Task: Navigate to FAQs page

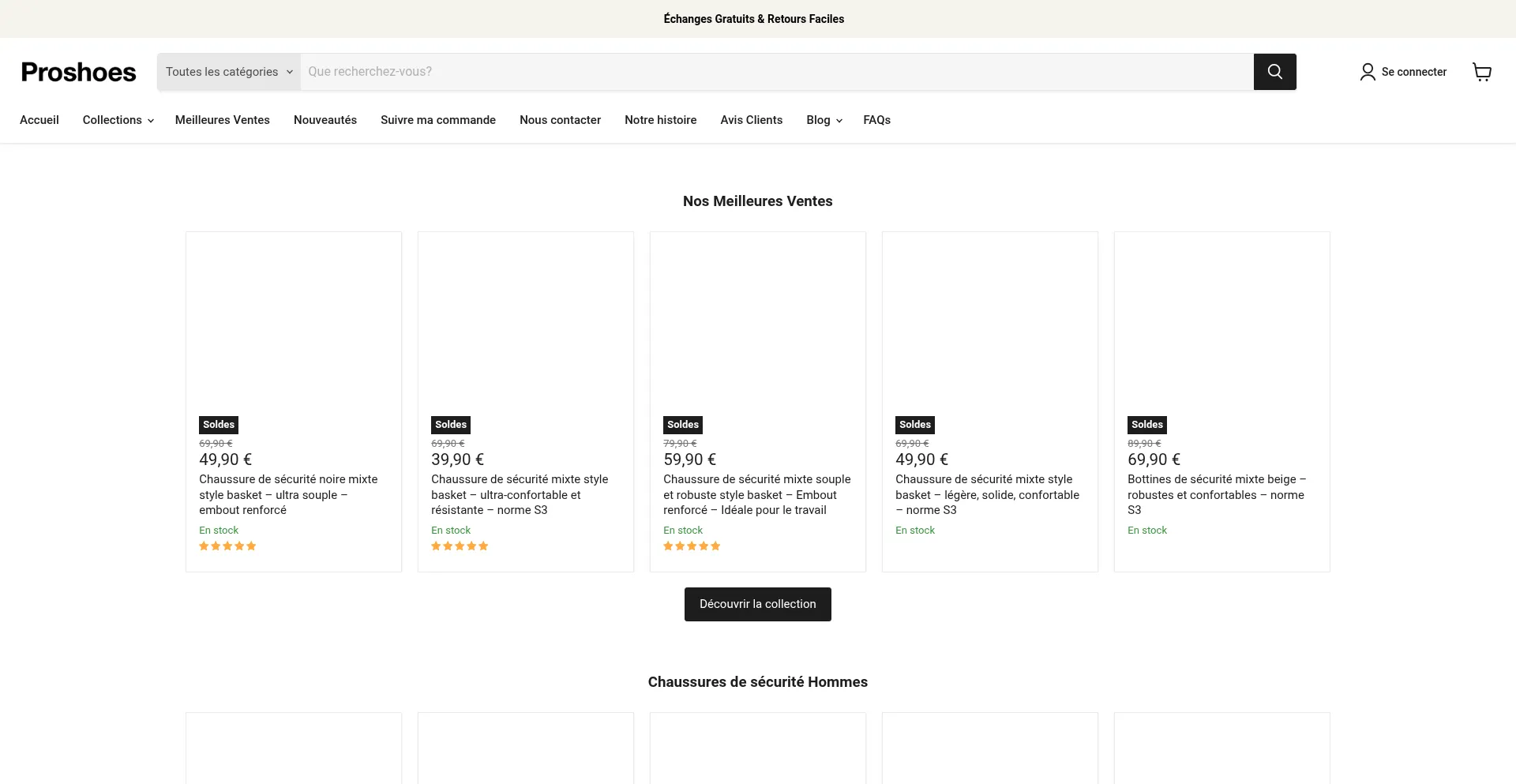Action: 876,120
